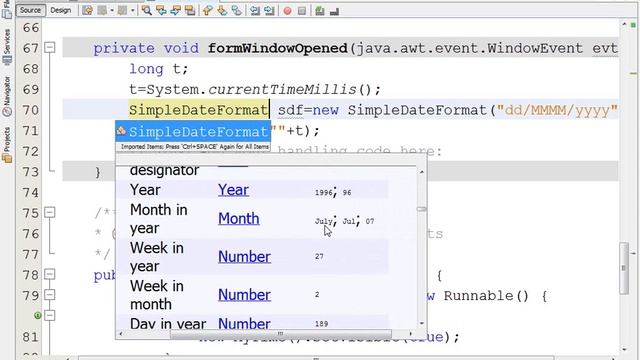Click formWindowOpened method name
This screenshot has height=360, width=640.
pyautogui.click(x=278, y=48)
